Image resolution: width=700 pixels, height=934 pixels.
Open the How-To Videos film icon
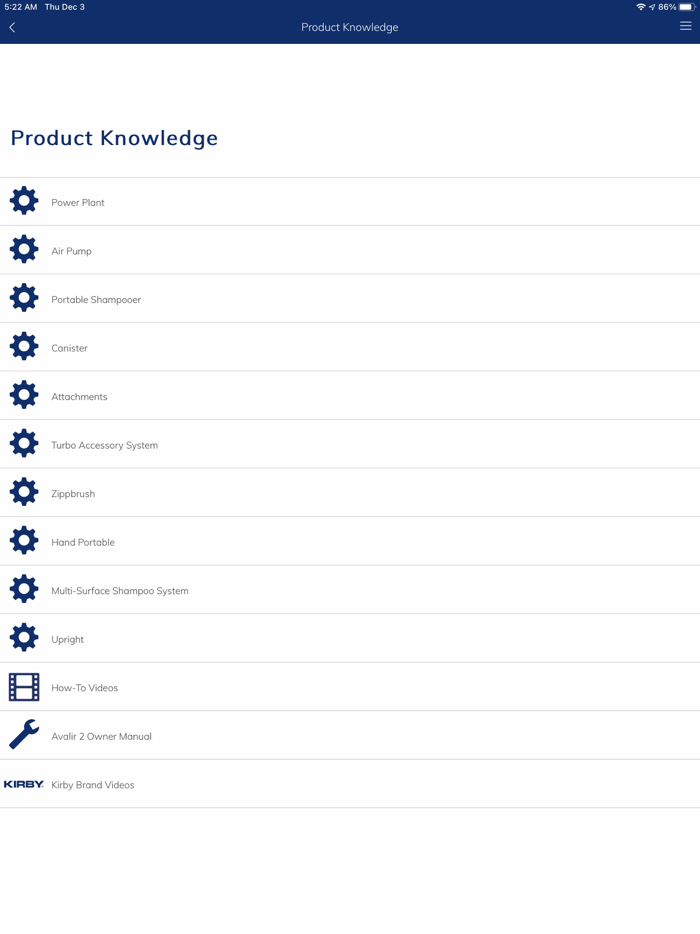pos(24,687)
